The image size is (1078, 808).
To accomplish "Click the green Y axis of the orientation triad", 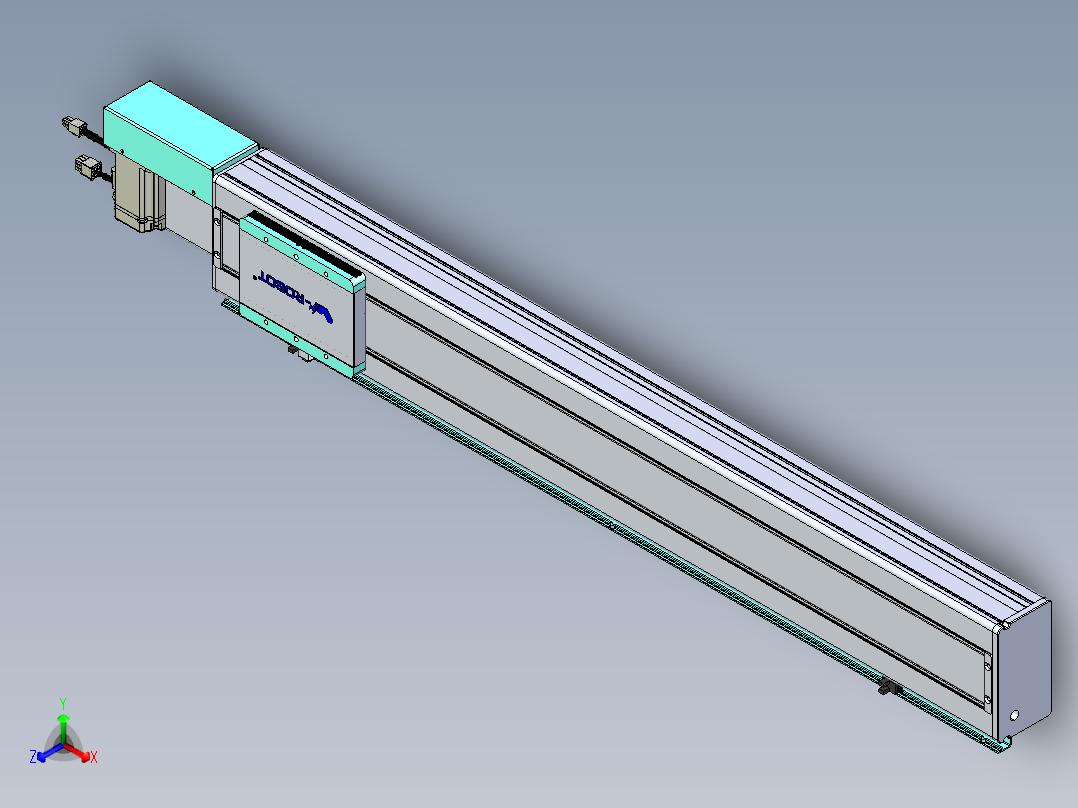I will click(x=63, y=728).
